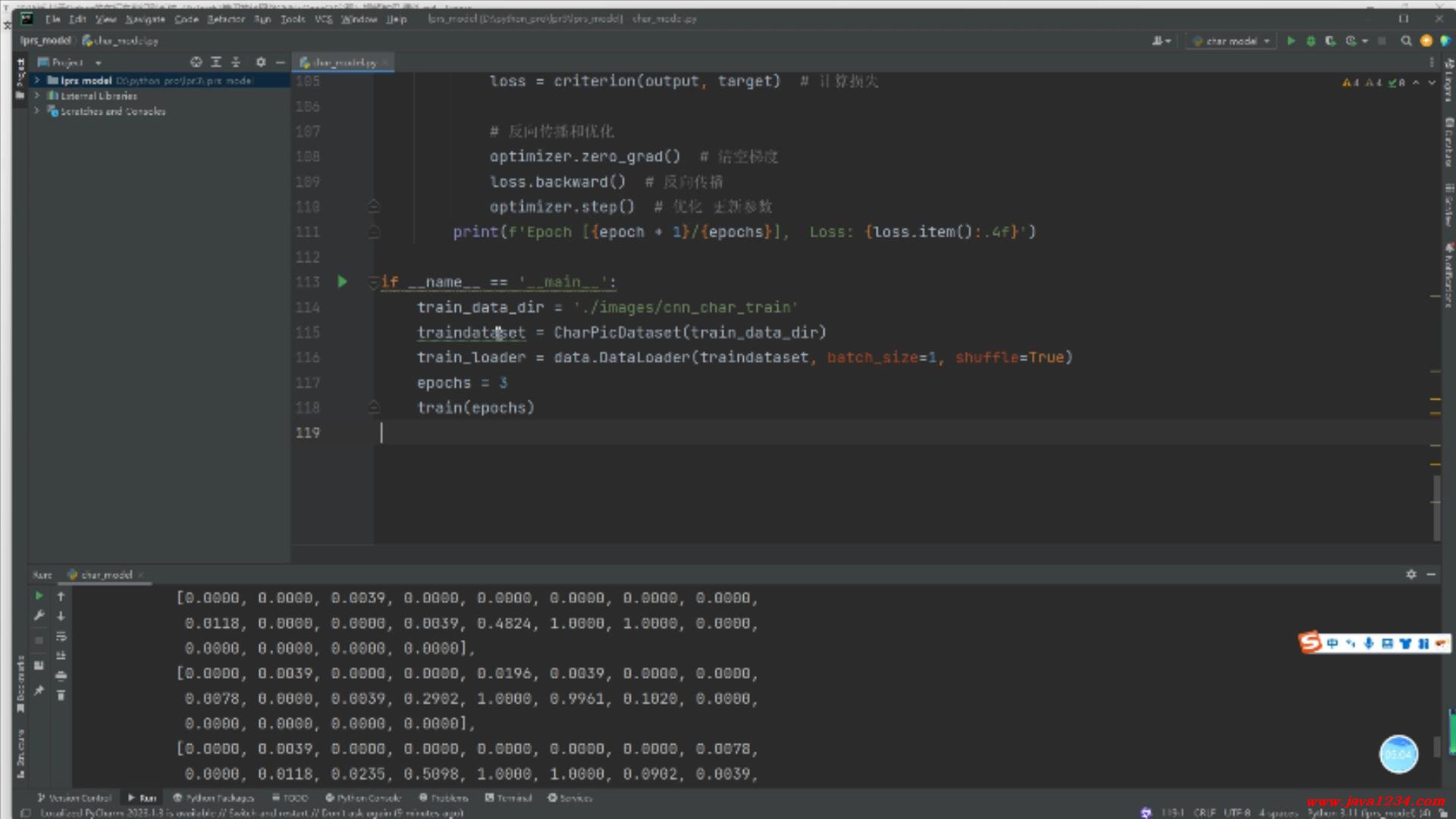Expand the External Libraries tree node
Screen dimensions: 1456x819
(36, 96)
